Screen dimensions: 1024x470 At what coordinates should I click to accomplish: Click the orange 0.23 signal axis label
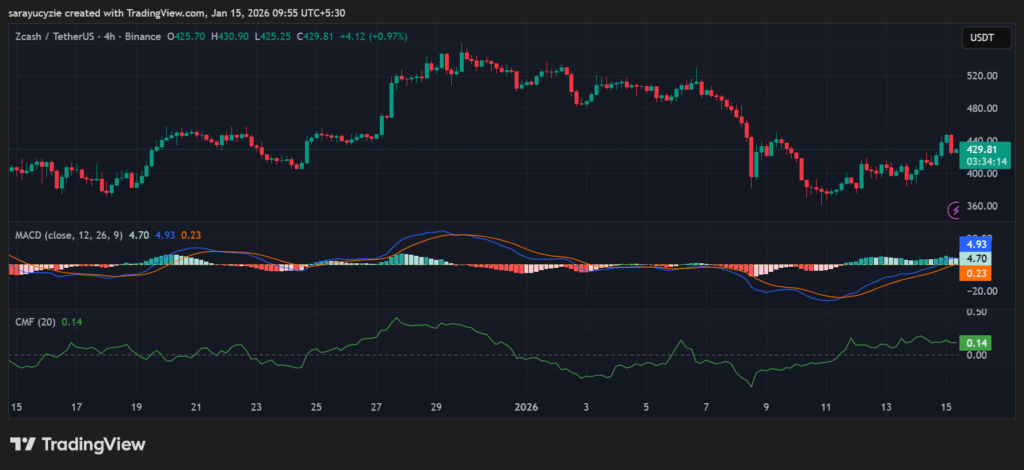(x=975, y=272)
